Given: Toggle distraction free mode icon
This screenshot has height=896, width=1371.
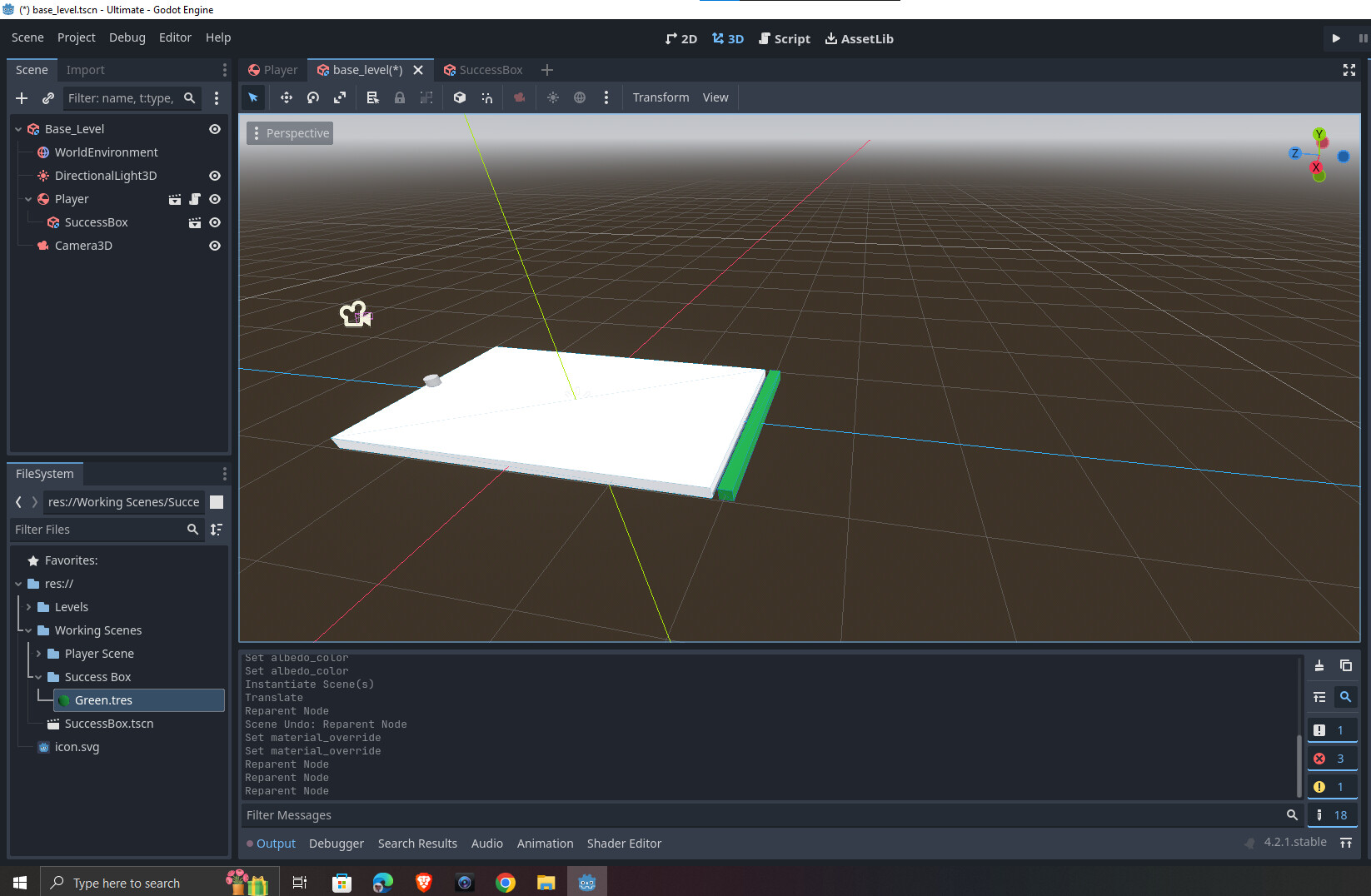Looking at the screenshot, I should point(1349,70).
